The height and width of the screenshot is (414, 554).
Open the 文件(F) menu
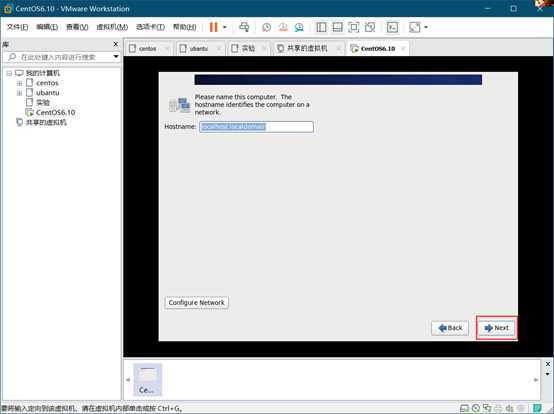point(18,27)
